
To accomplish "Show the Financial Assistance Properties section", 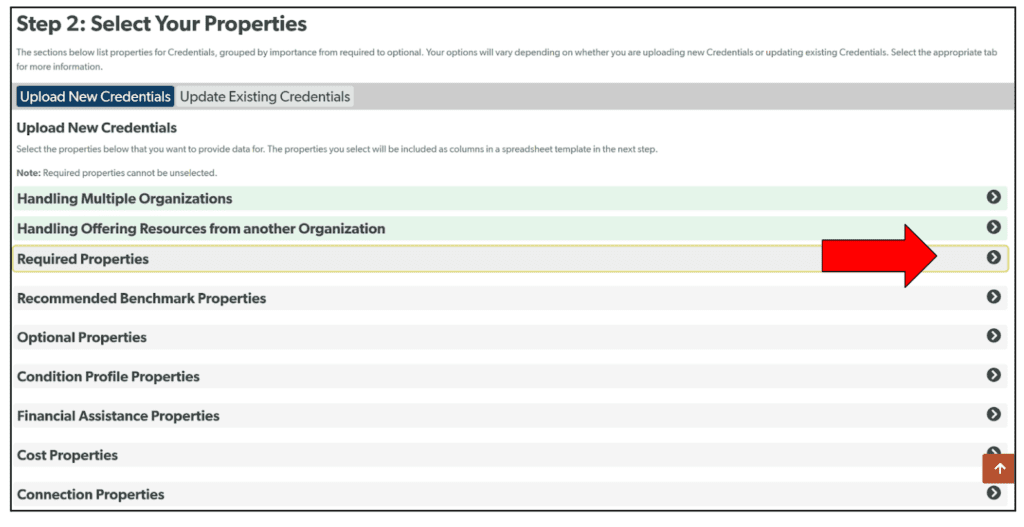I will tap(510, 415).
